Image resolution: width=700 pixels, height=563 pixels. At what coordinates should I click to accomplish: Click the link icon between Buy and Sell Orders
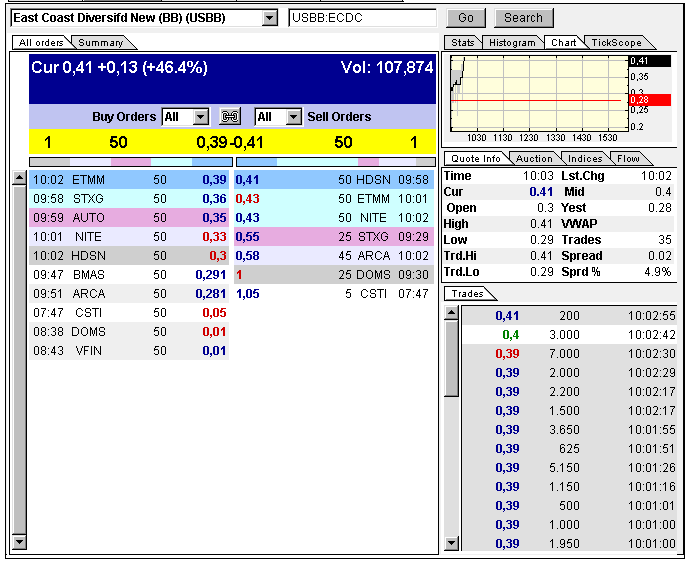(231, 117)
